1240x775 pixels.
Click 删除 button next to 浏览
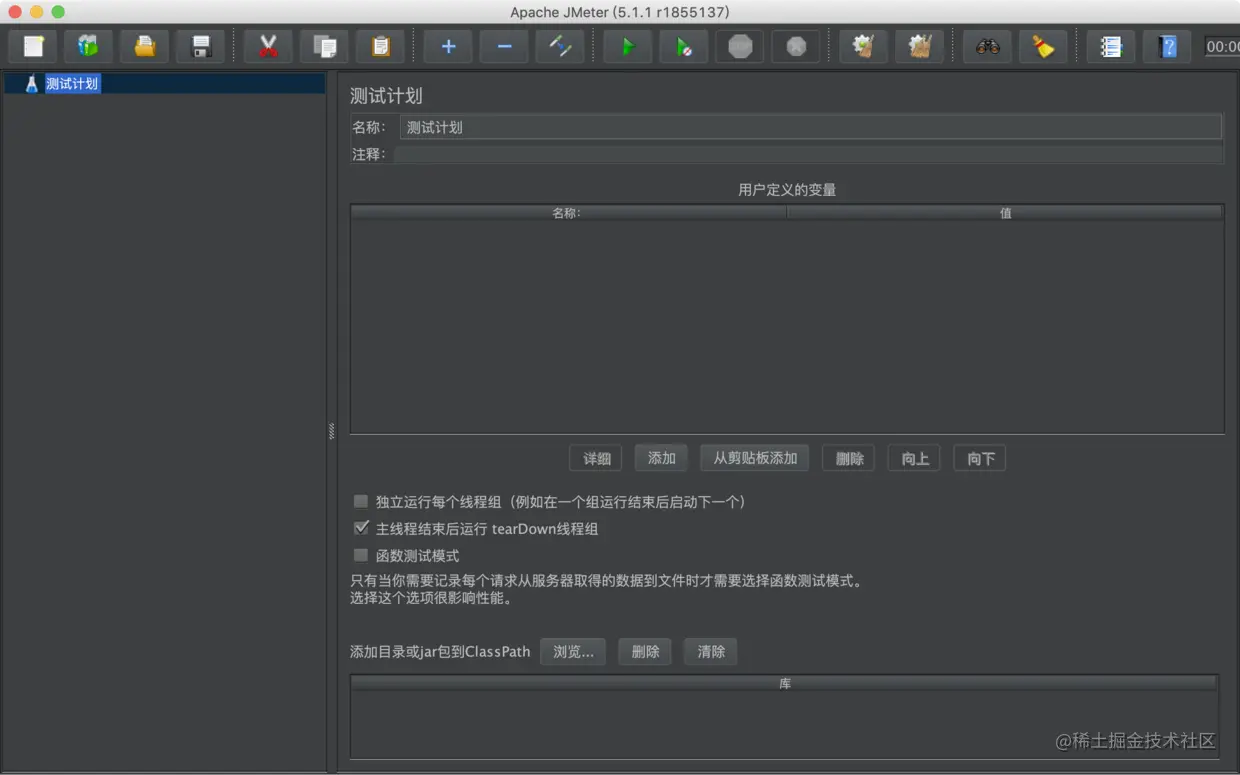[x=645, y=651]
